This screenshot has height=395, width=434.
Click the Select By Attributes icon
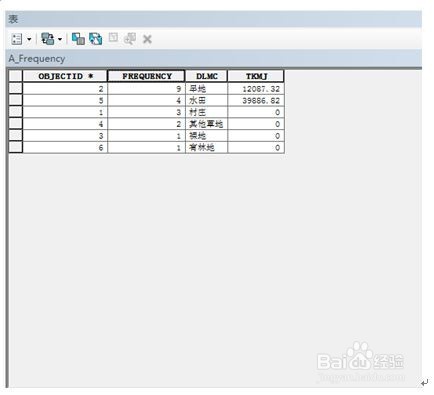coord(78,39)
